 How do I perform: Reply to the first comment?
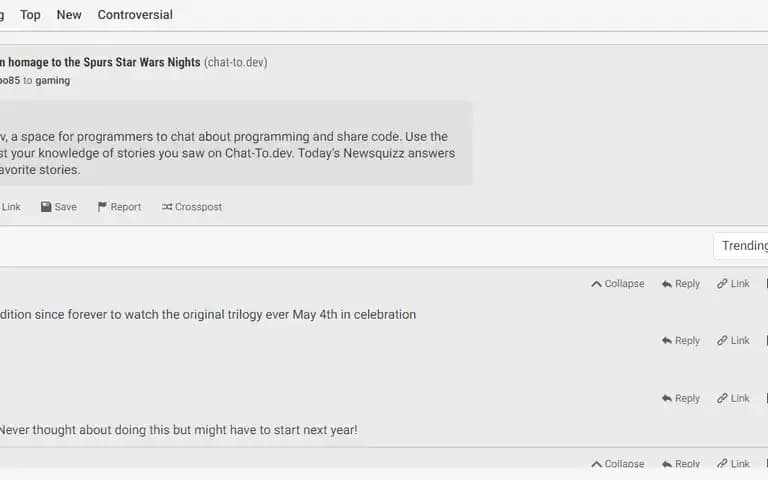[x=680, y=284]
